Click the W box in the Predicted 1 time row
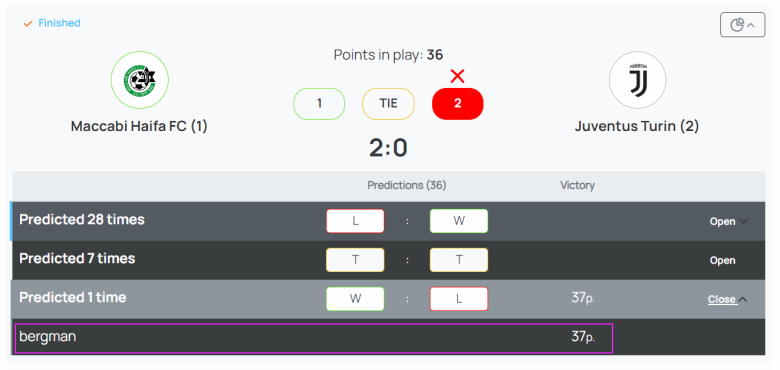The height and width of the screenshot is (370, 780). pos(355,299)
